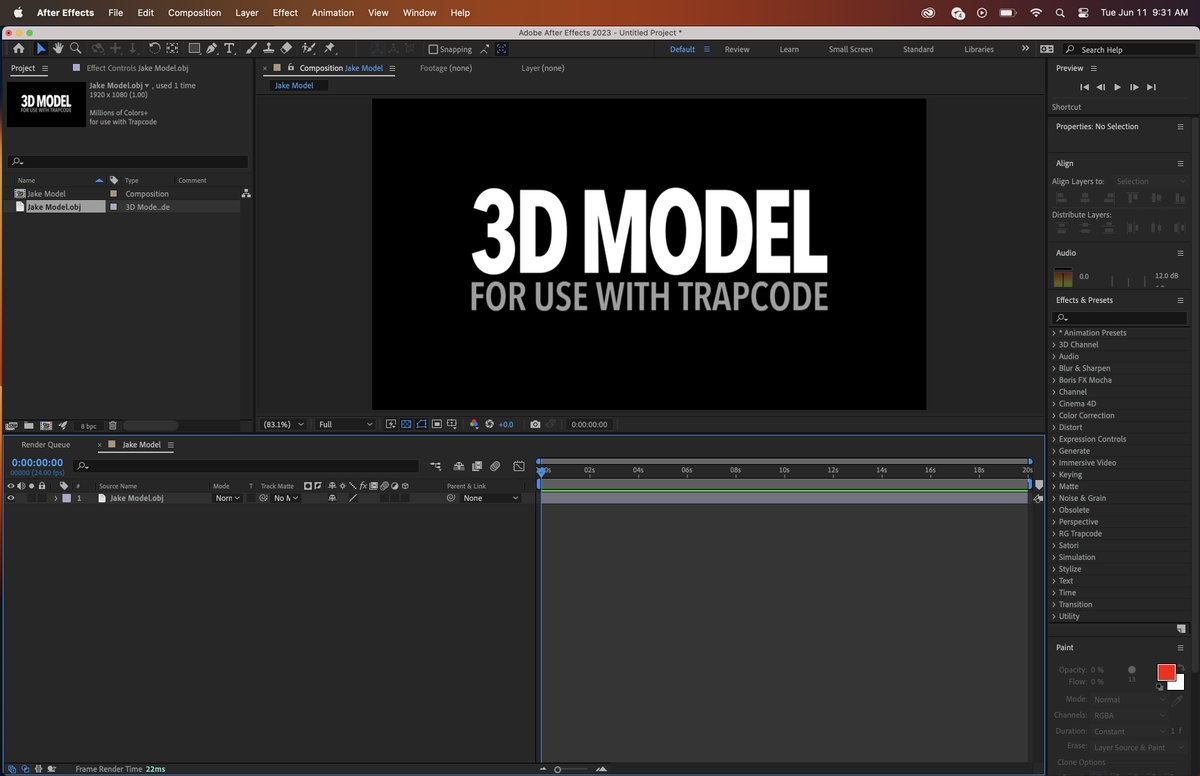Open Mode dropdown for Jake Model.obj layer

227,498
